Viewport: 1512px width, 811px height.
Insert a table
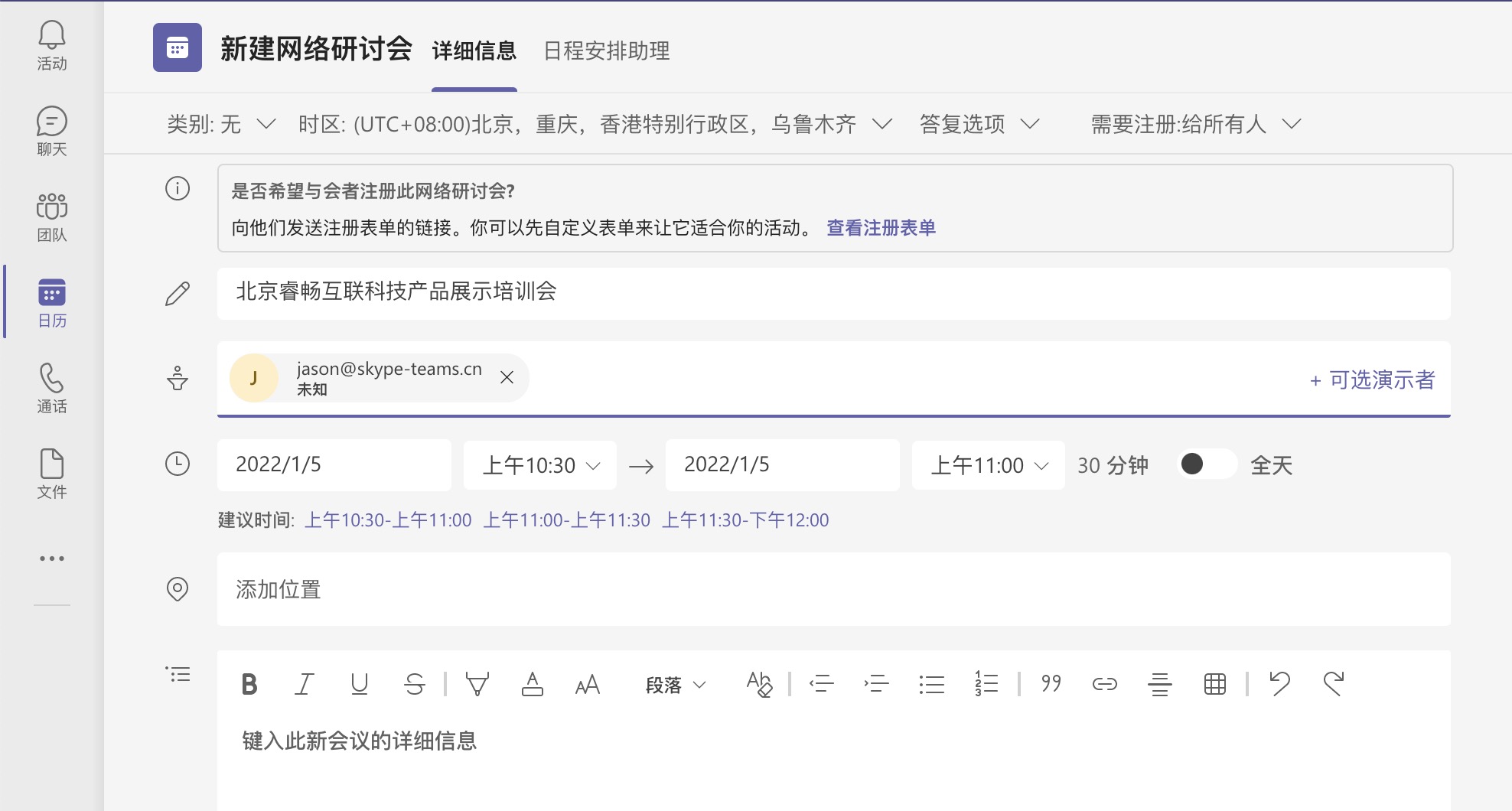click(x=1215, y=684)
